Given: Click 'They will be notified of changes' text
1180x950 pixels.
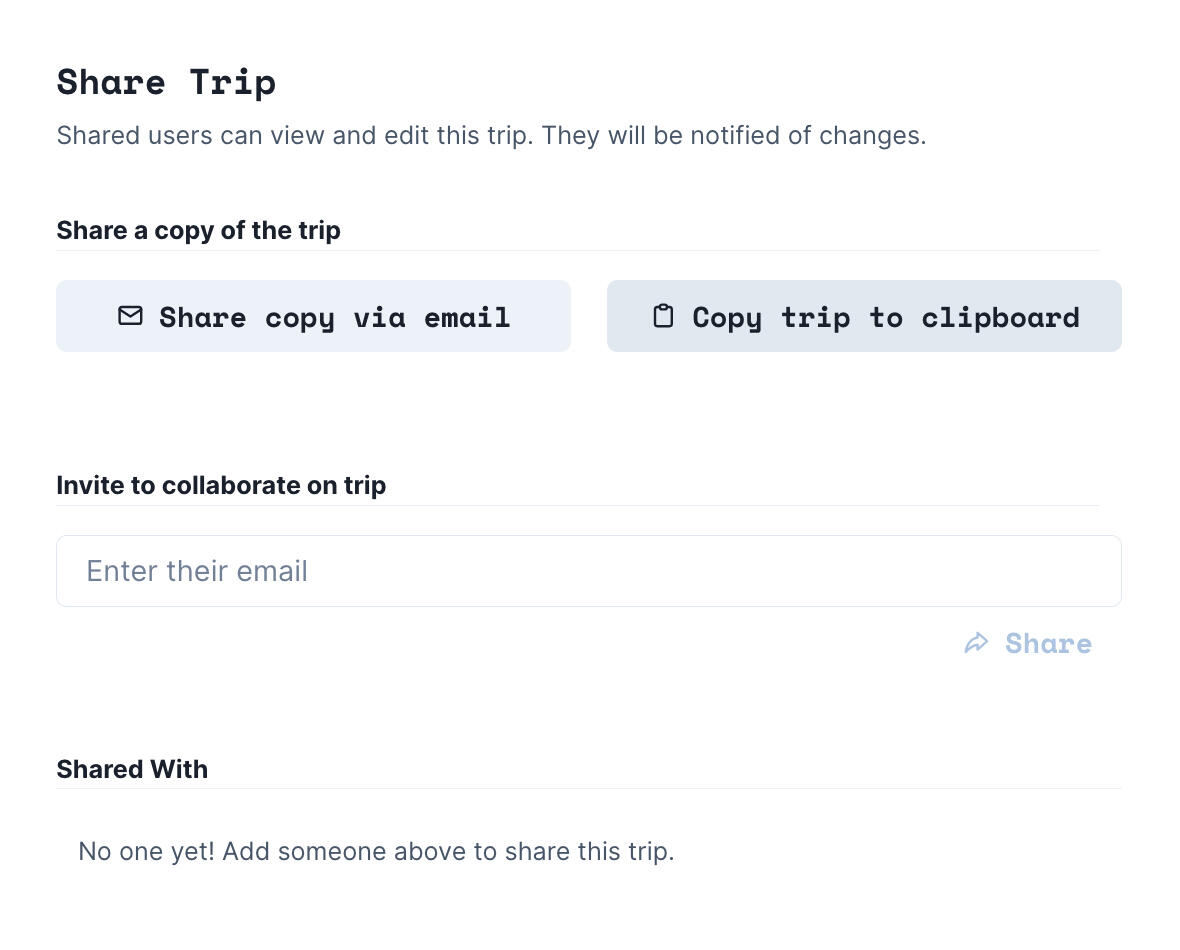Looking at the screenshot, I should pyautogui.click(x=734, y=135).
